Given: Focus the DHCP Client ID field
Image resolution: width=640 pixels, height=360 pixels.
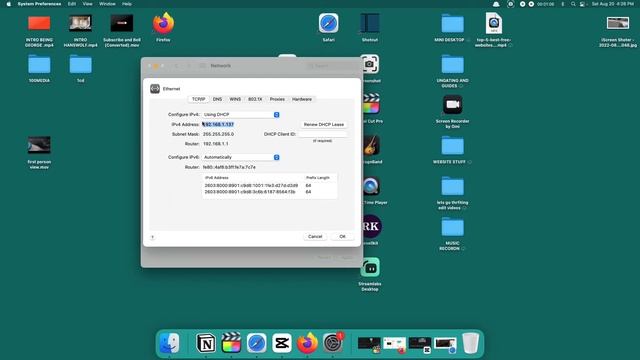Looking at the screenshot, I should [322, 134].
